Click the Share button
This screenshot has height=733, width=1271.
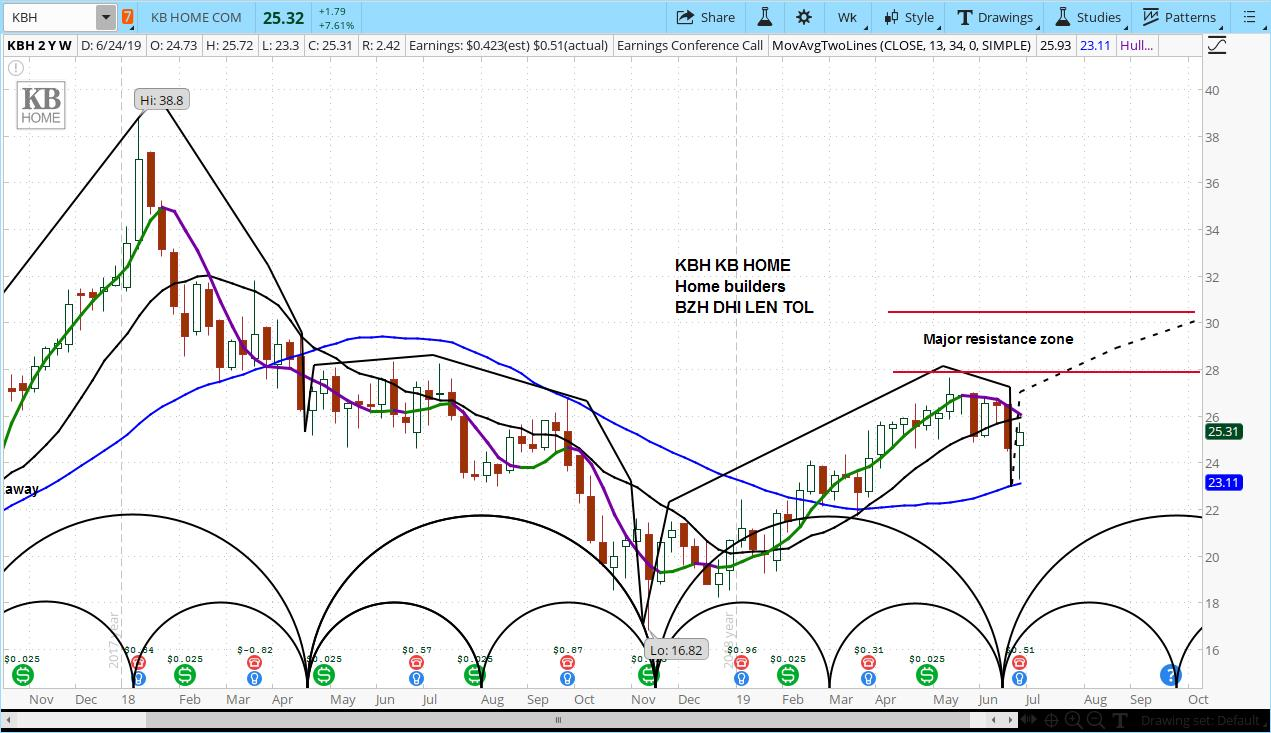[x=706, y=17]
